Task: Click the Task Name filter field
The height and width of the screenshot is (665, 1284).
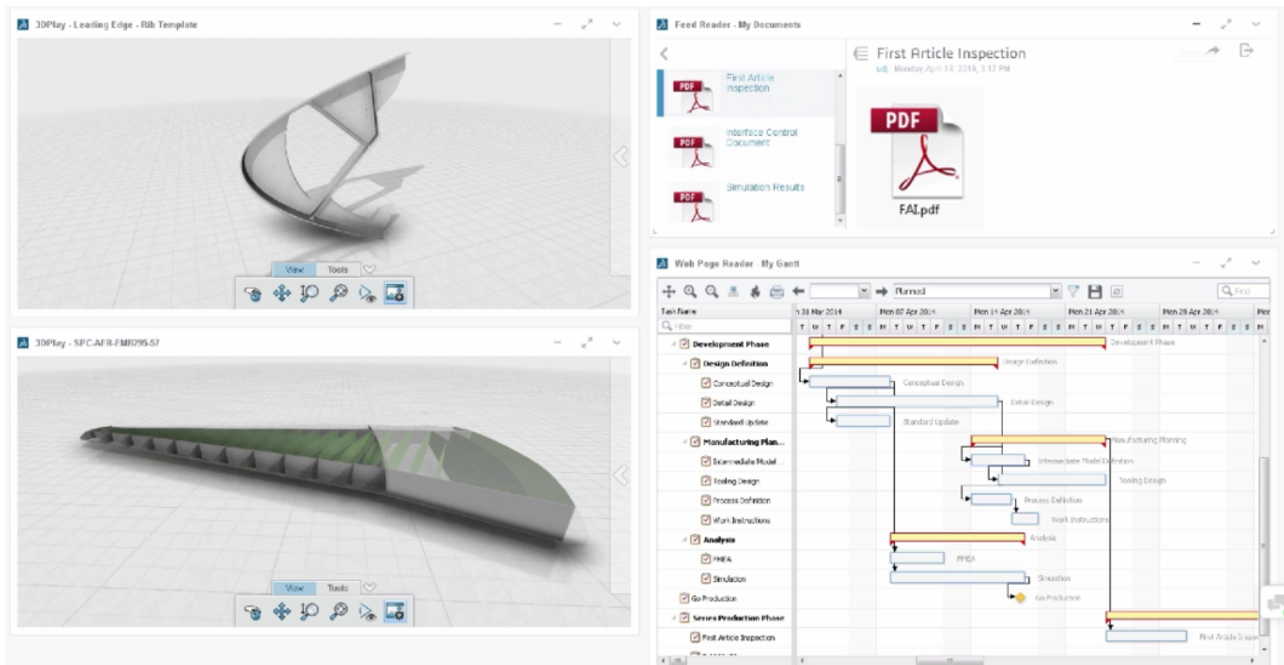Action: coord(725,326)
